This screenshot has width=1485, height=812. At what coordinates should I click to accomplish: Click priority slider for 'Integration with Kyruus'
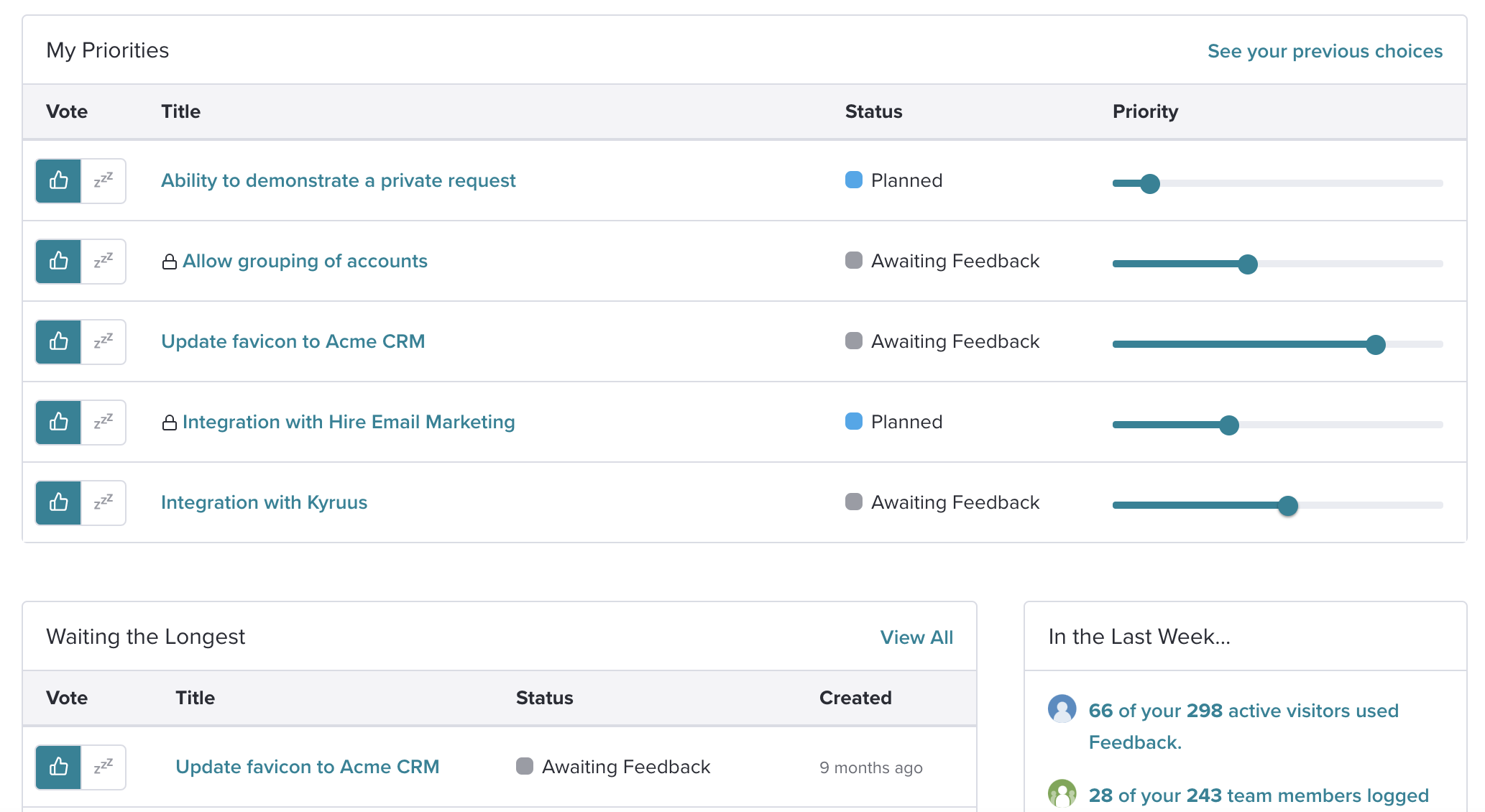[x=1277, y=505]
